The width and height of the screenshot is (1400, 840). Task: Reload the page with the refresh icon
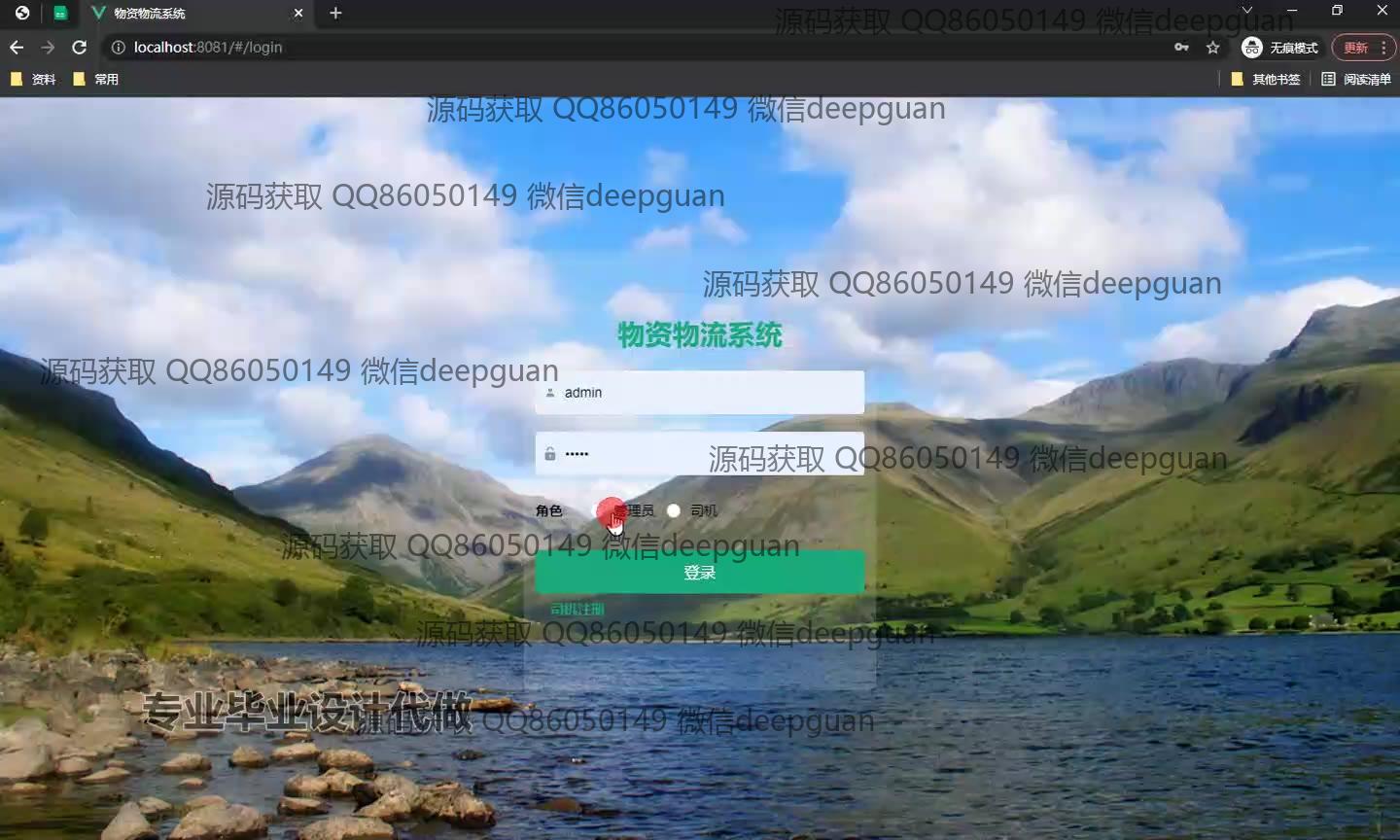coord(80,47)
